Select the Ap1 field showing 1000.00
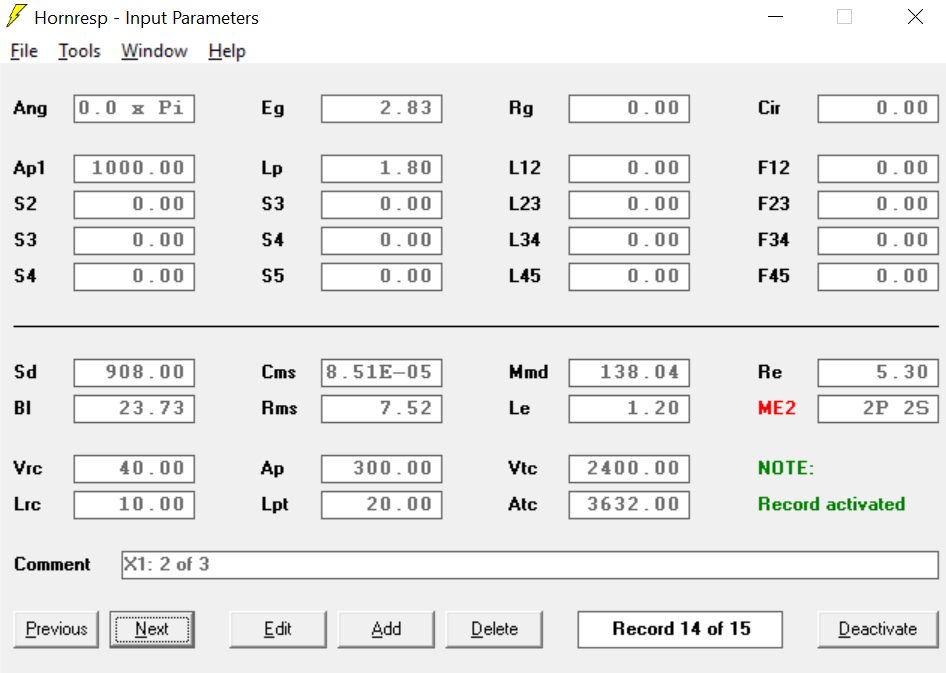 click(x=134, y=168)
